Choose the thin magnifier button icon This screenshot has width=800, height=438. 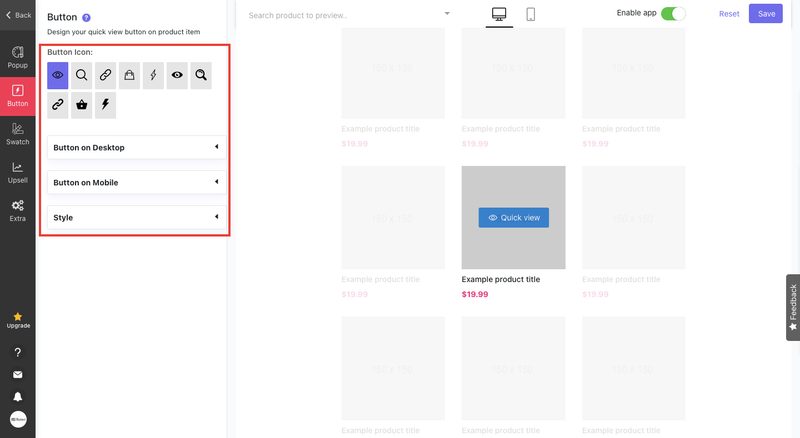(x=82, y=76)
